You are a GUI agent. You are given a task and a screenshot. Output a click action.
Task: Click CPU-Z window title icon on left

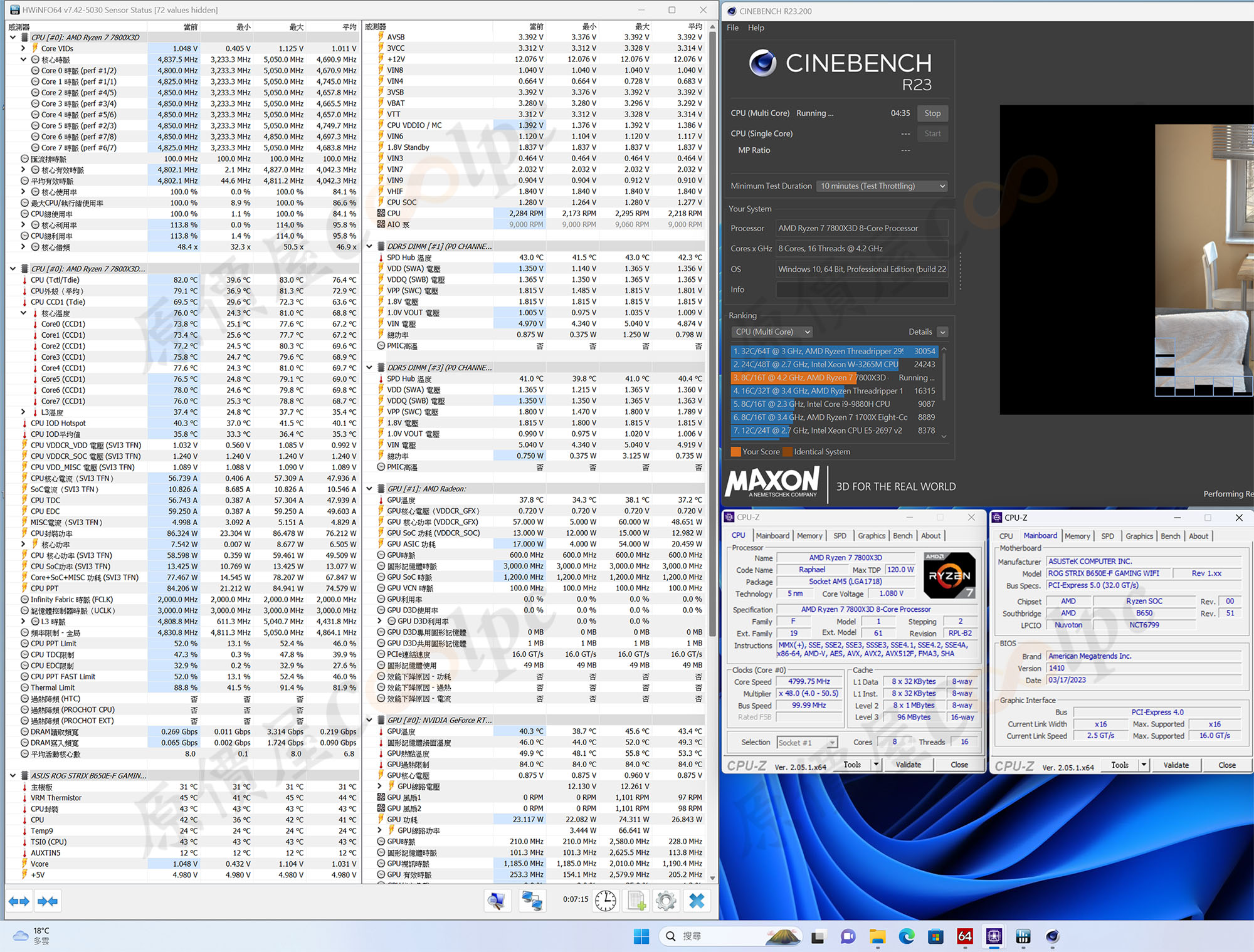pyautogui.click(x=729, y=517)
